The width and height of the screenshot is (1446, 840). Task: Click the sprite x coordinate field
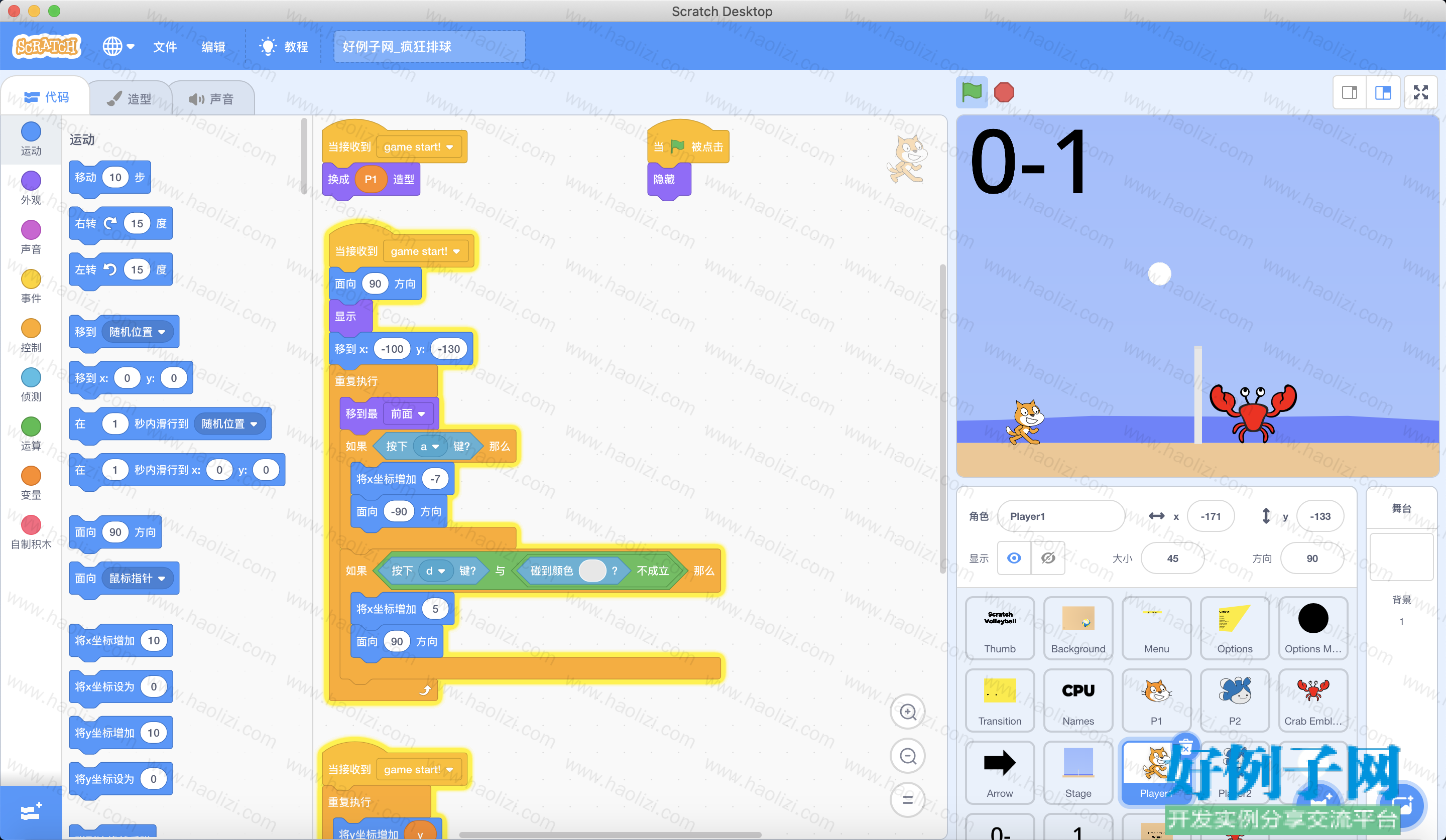click(x=1211, y=516)
